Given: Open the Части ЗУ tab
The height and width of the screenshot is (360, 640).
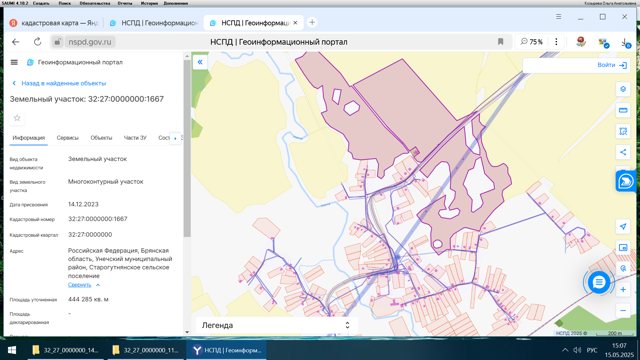Looking at the screenshot, I should tap(135, 138).
